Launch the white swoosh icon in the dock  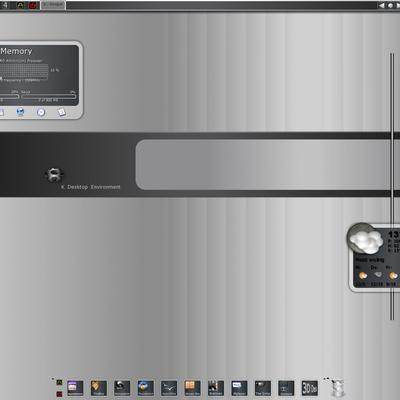pos(169,388)
